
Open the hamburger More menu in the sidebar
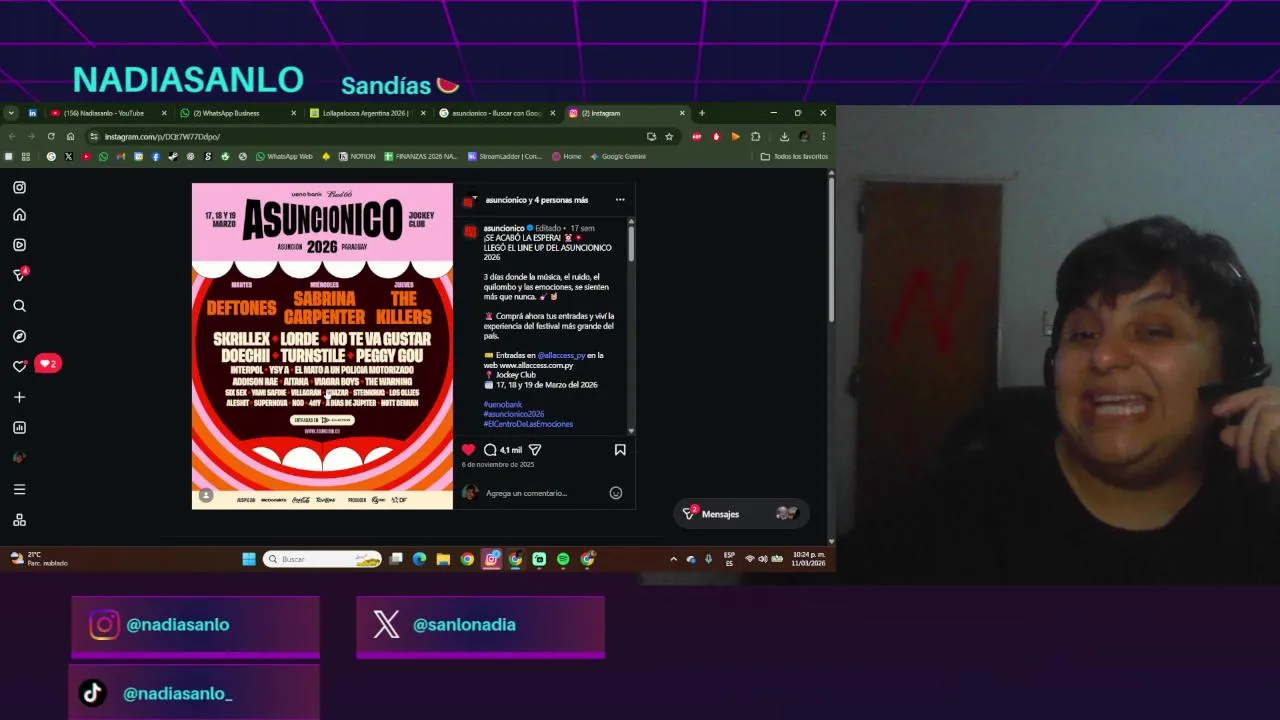(x=19, y=489)
